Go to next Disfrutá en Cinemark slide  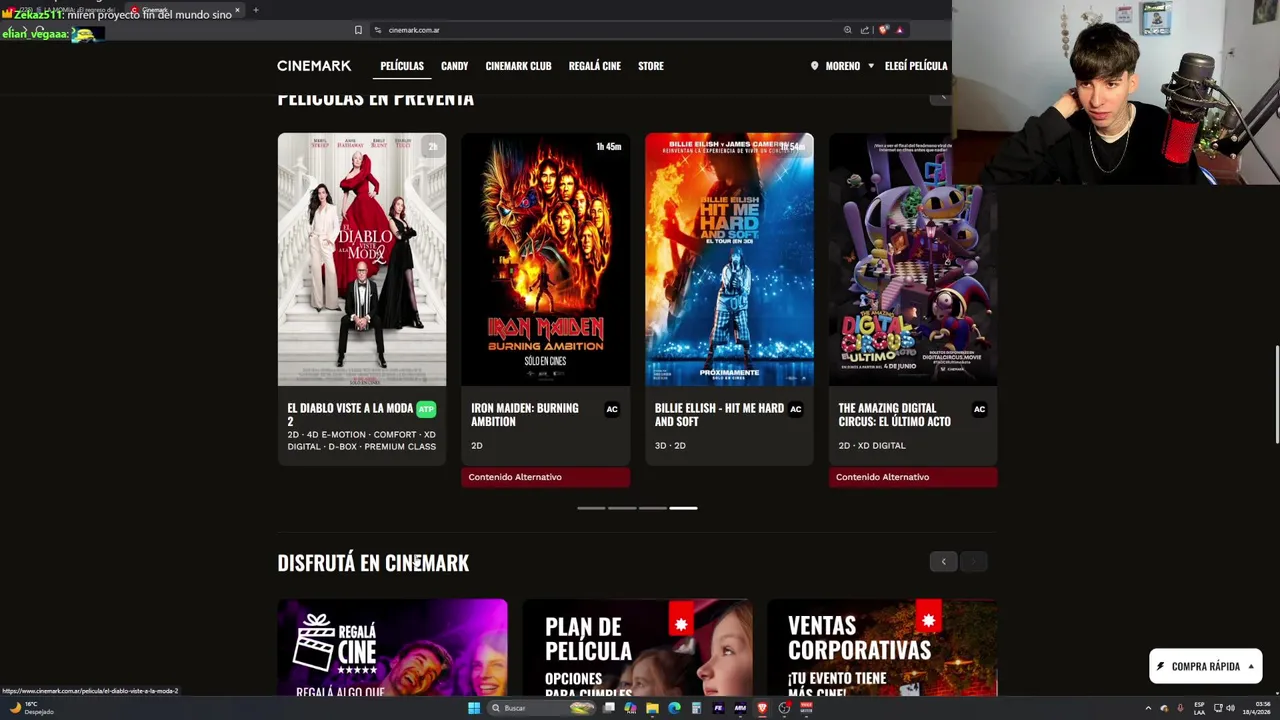pyautogui.click(x=973, y=561)
